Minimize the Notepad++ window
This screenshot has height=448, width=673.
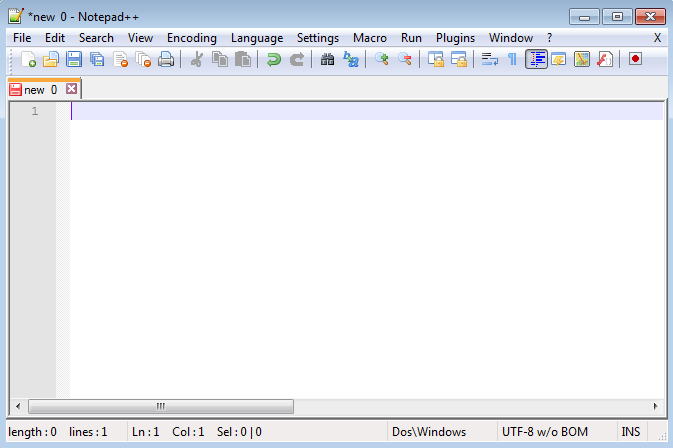(x=584, y=17)
